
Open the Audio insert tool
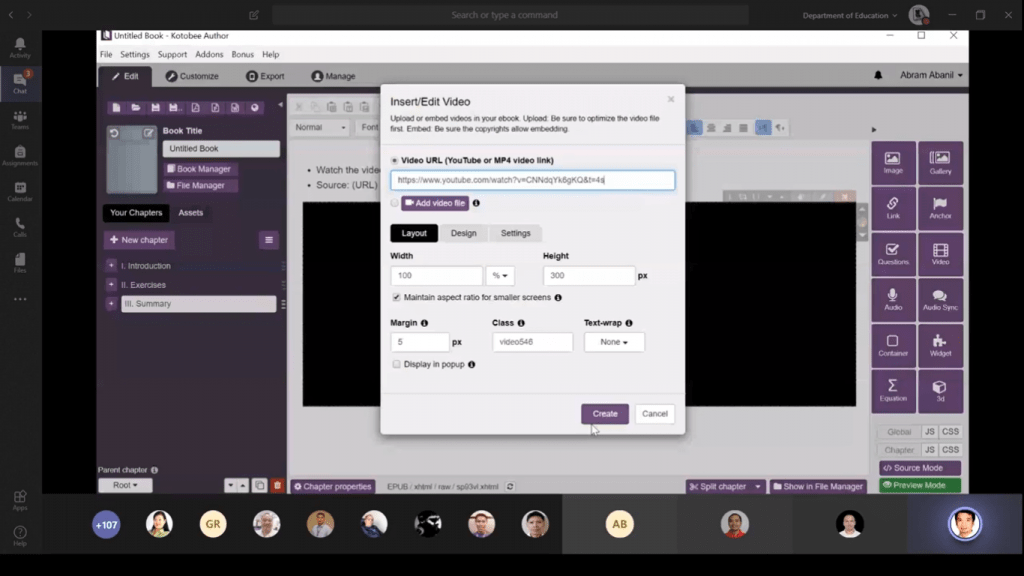point(893,300)
